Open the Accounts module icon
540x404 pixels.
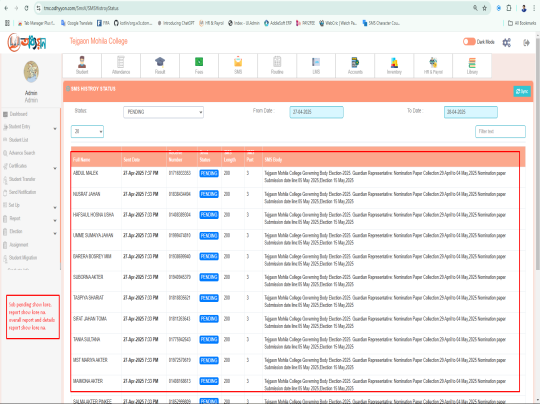pyautogui.click(x=355, y=65)
